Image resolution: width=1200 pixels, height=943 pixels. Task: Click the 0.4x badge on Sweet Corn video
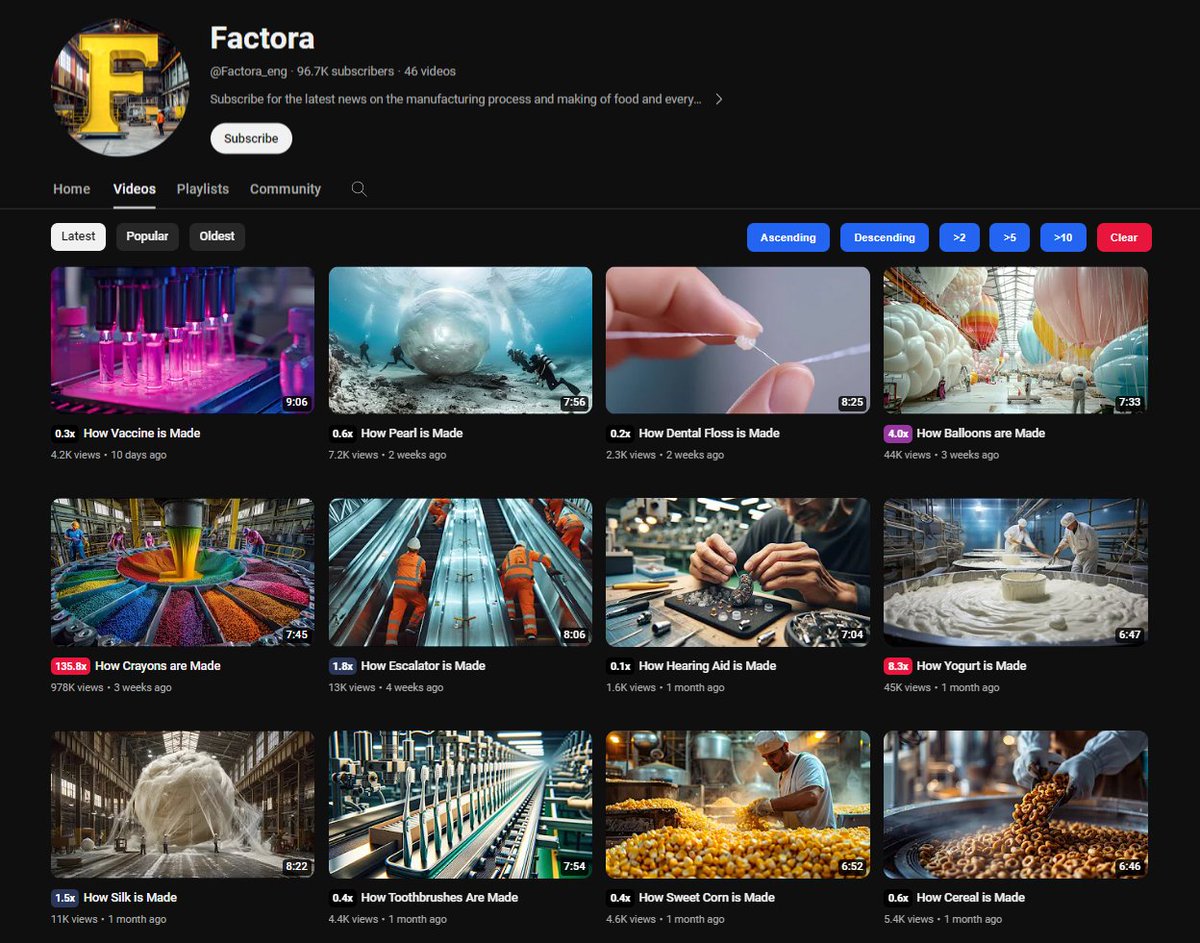pyautogui.click(x=620, y=897)
